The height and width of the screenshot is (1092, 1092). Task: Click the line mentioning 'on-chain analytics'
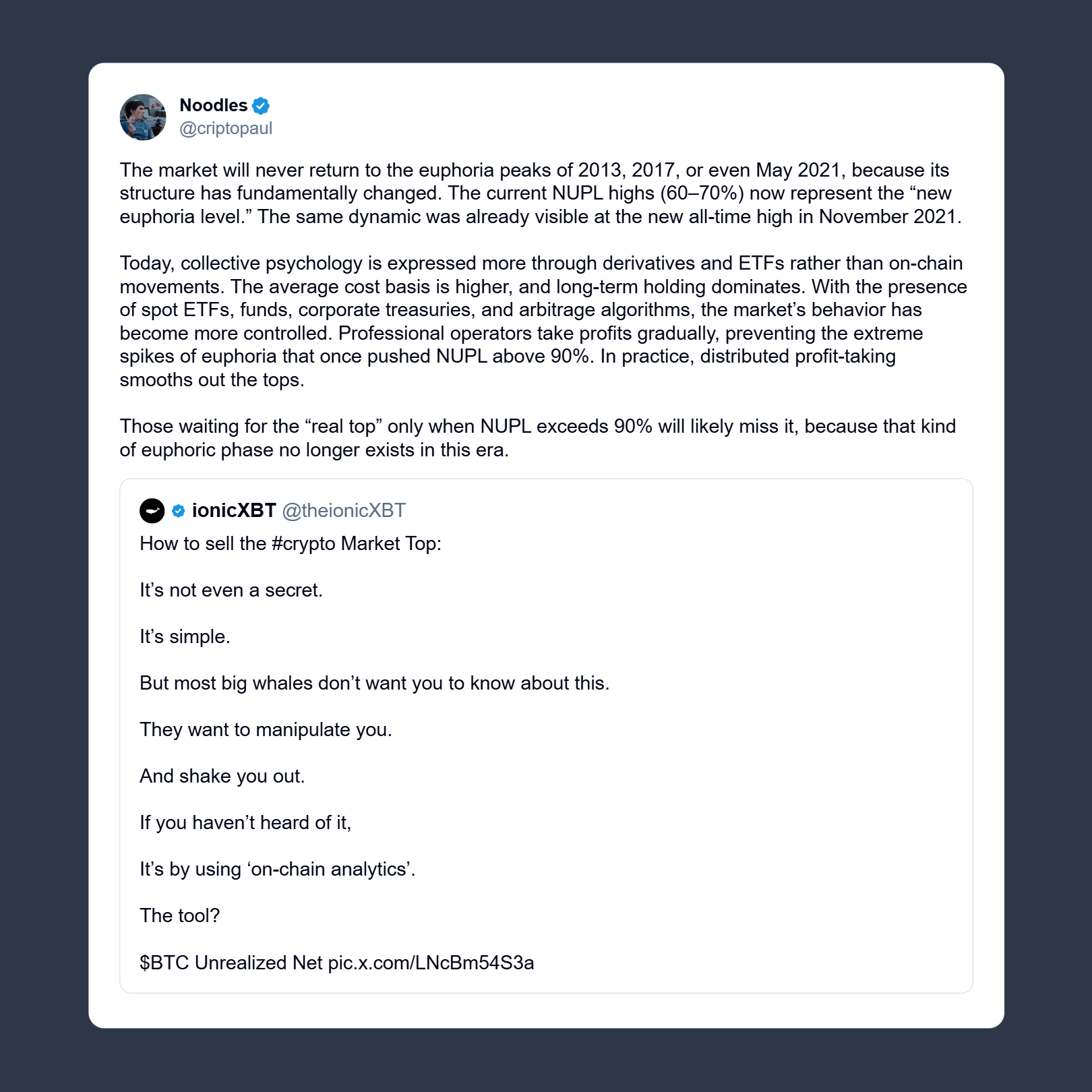tap(278, 870)
